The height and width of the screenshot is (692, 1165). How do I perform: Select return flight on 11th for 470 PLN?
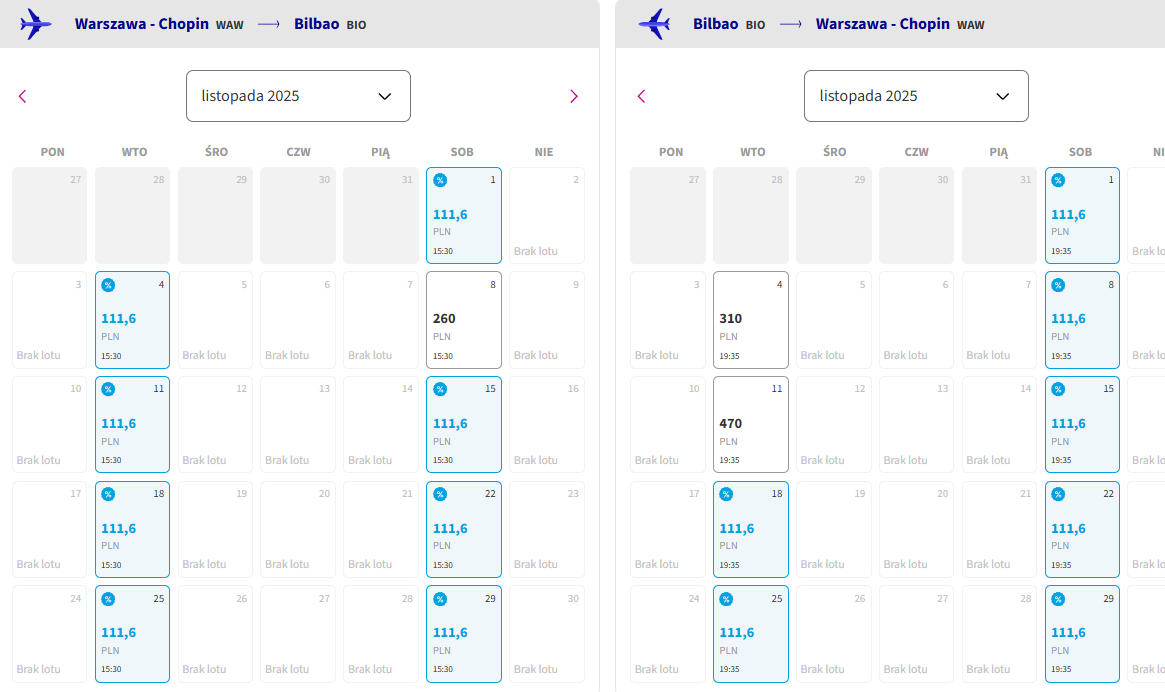pos(750,424)
